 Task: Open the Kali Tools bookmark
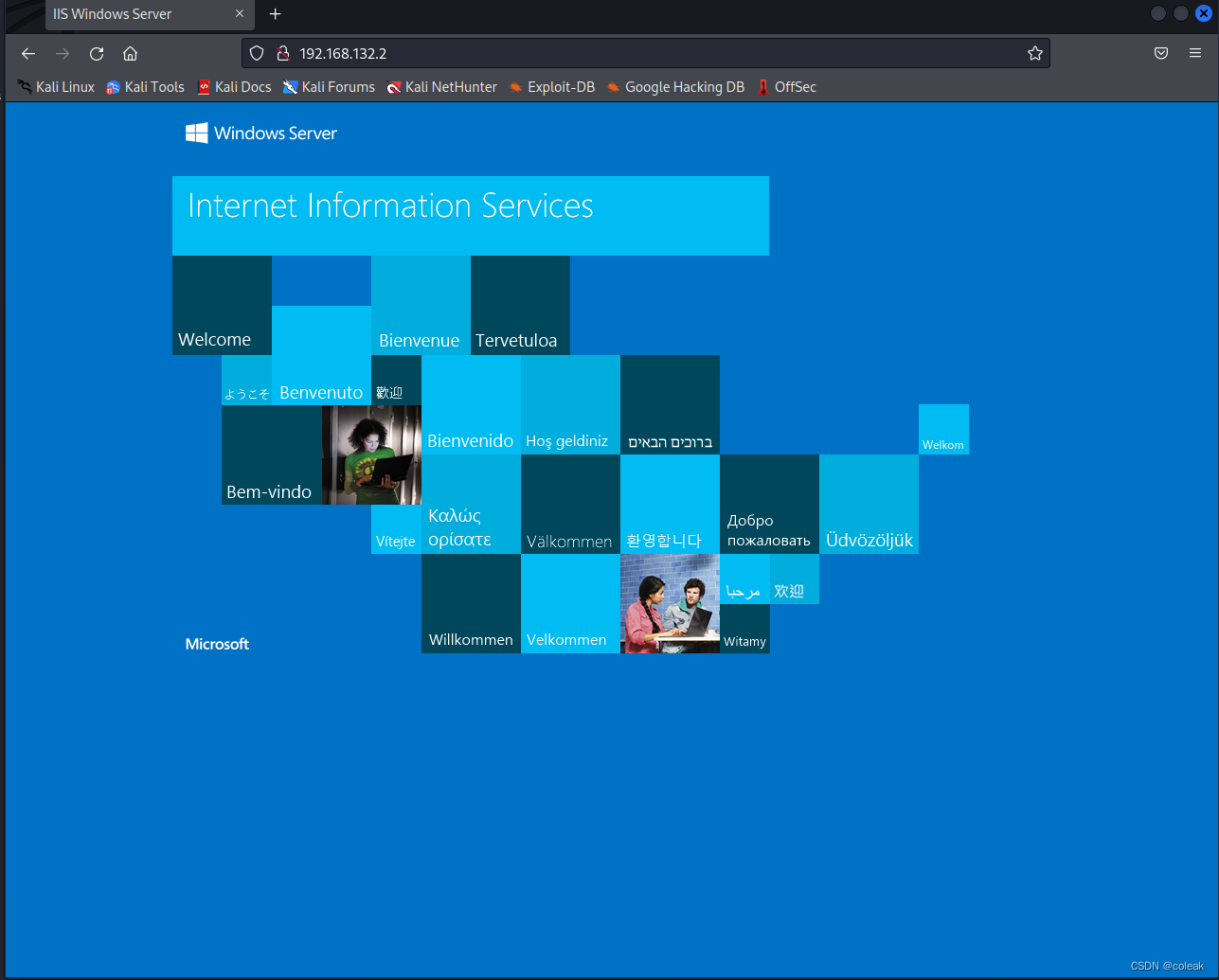point(145,87)
